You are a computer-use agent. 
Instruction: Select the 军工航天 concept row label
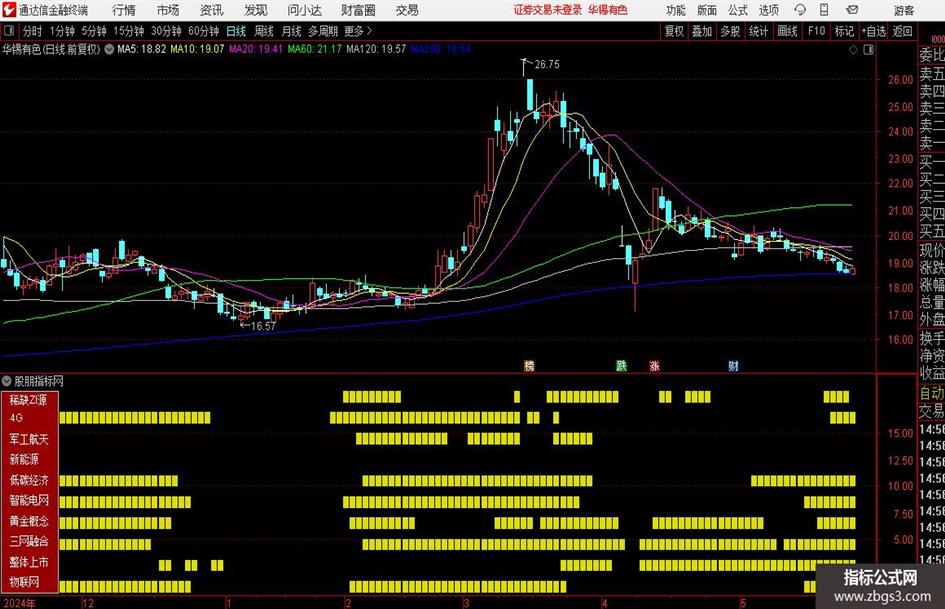pos(28,440)
